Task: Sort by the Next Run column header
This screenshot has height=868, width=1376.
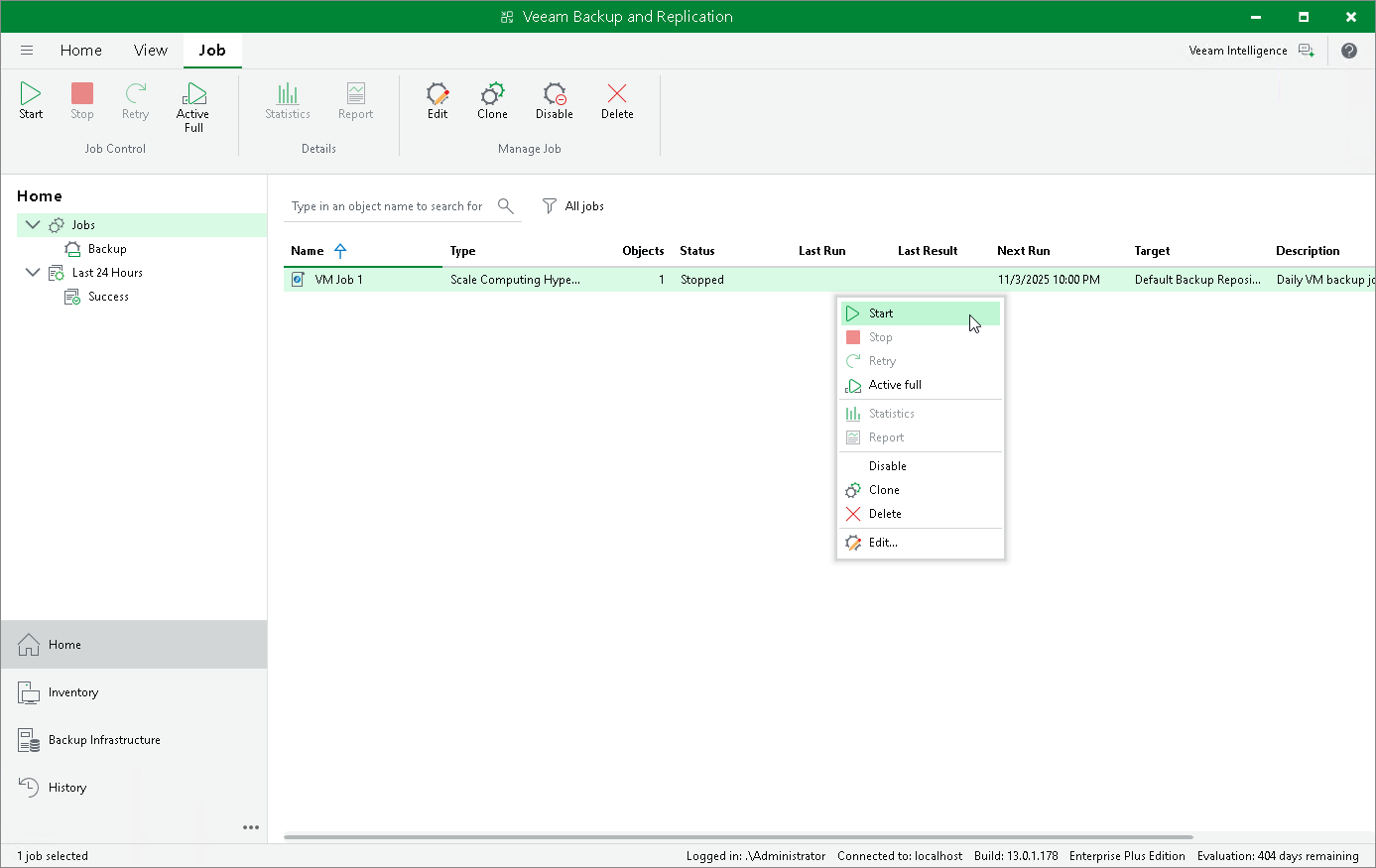Action: coord(1024,251)
